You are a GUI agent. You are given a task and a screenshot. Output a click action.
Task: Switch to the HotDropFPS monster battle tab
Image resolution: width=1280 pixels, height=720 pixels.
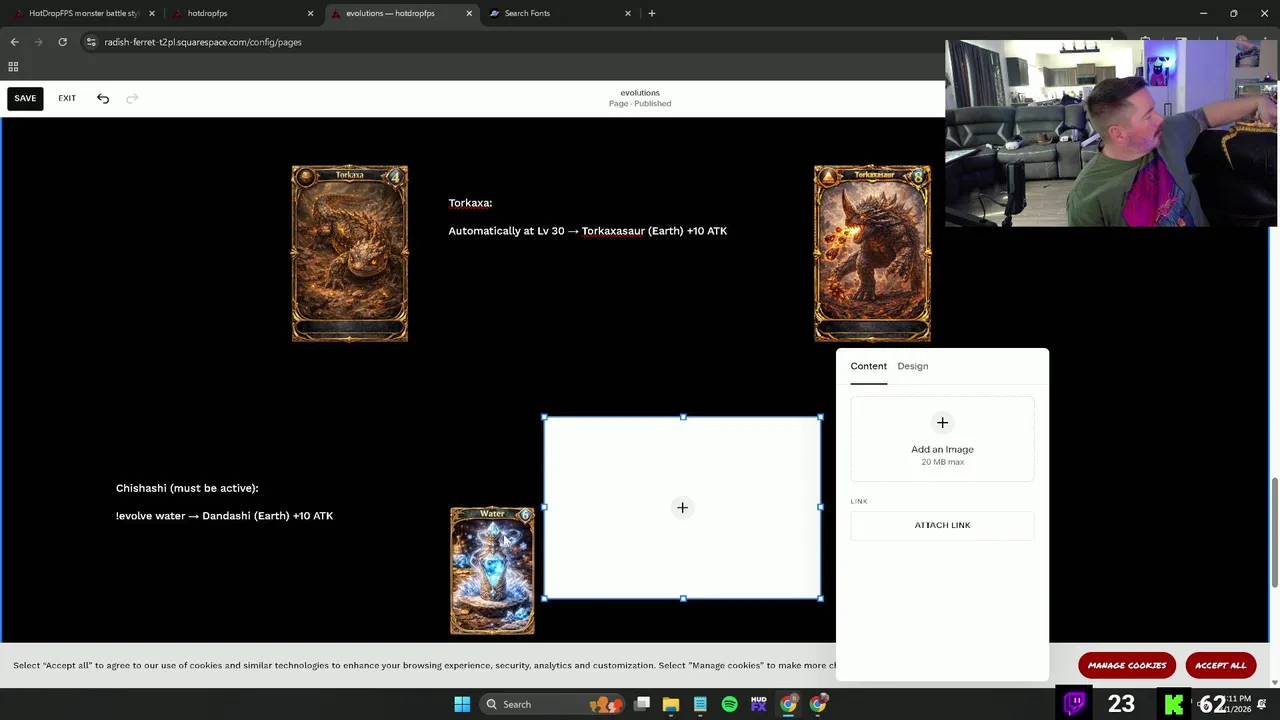click(84, 13)
